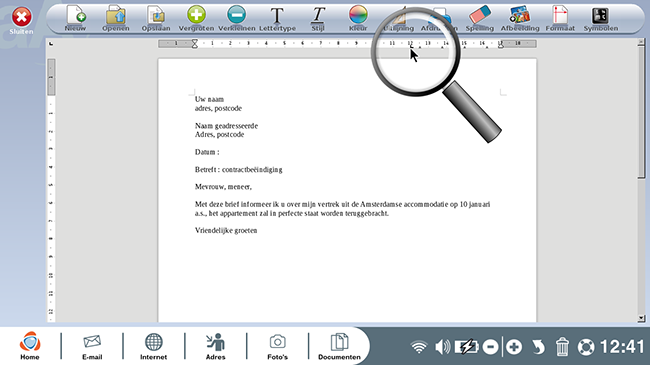This screenshot has width=650, height=365.
Task: Insert an Afbeelding picture
Action: (520, 18)
